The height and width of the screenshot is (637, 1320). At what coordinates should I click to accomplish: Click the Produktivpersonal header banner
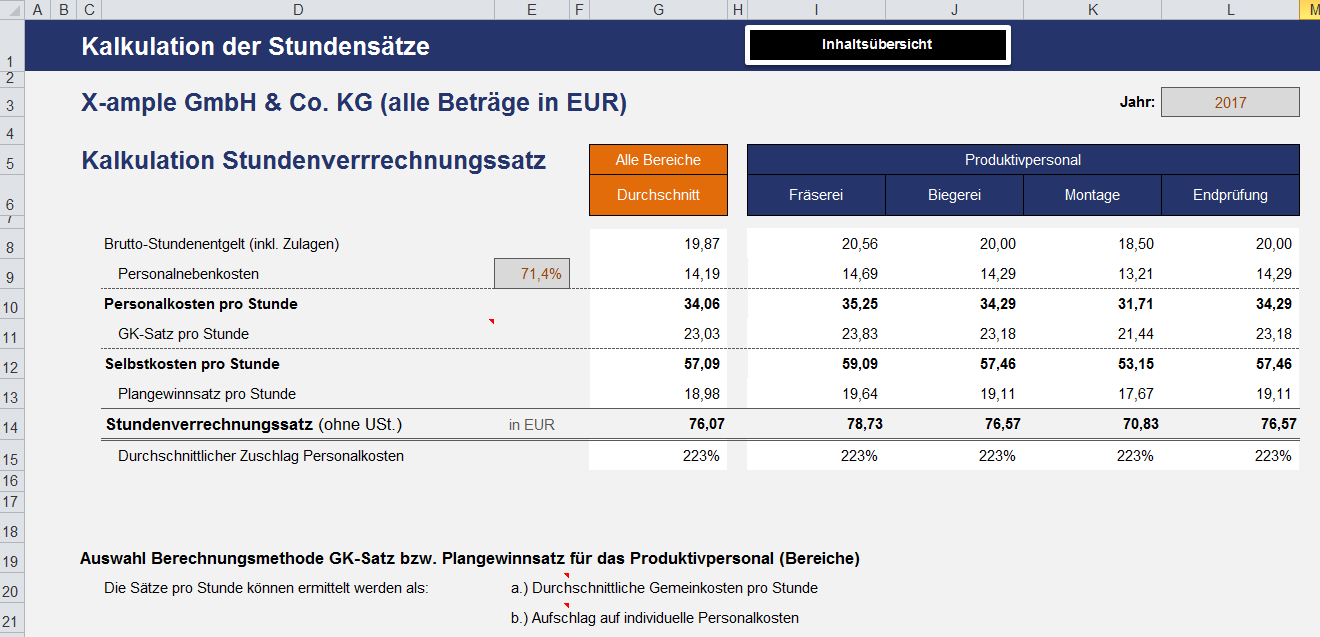coord(1023,158)
